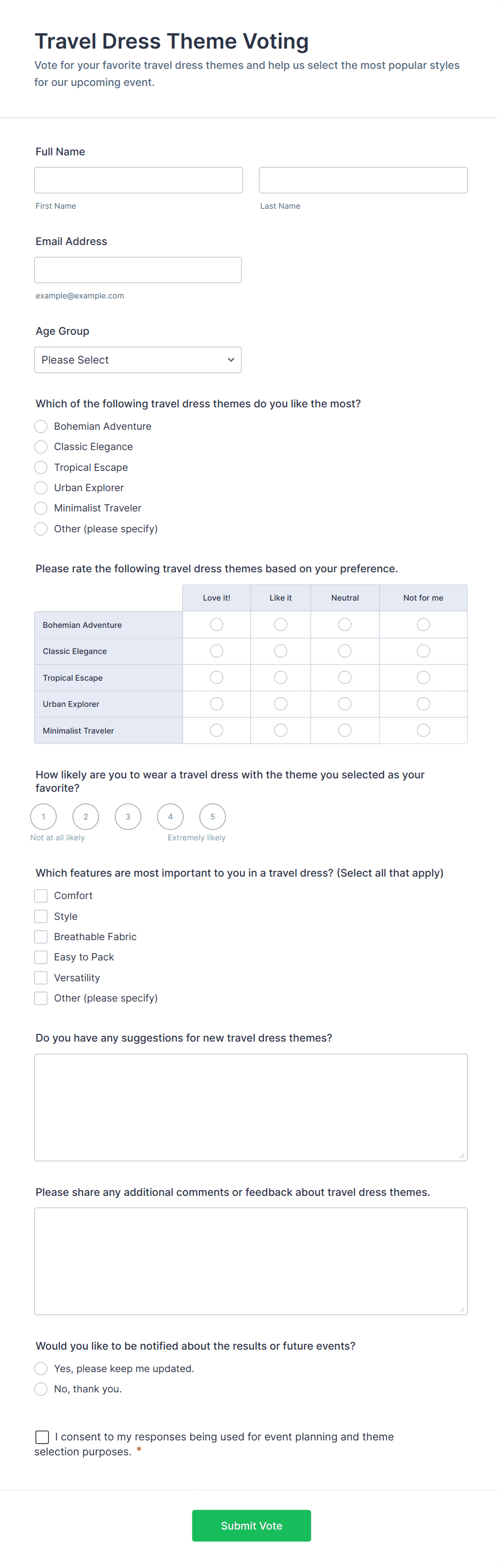The width and height of the screenshot is (497, 1568).
Task: Focus the Email Address field
Action: click(x=138, y=270)
